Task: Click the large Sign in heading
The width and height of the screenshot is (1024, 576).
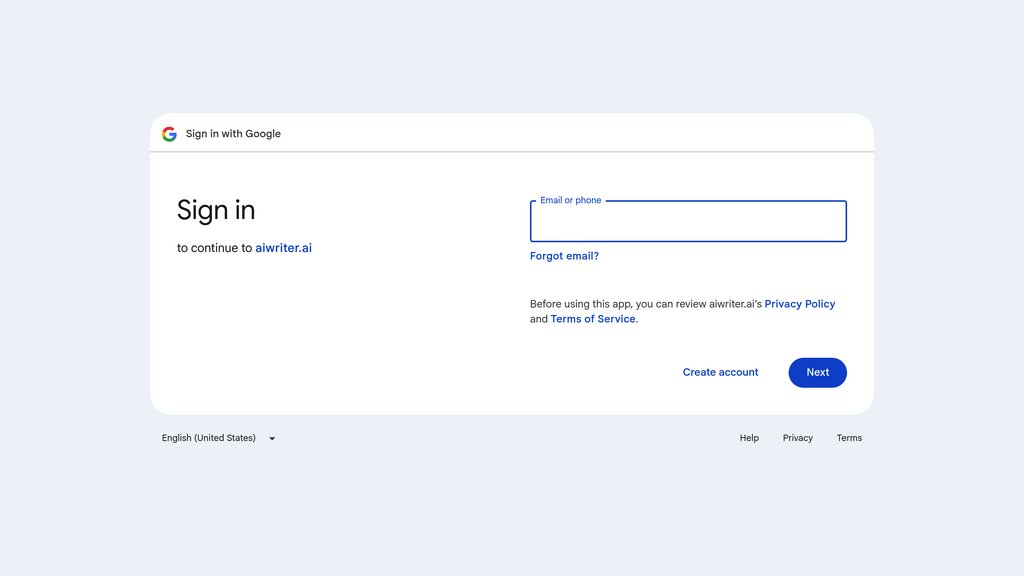Action: click(216, 211)
